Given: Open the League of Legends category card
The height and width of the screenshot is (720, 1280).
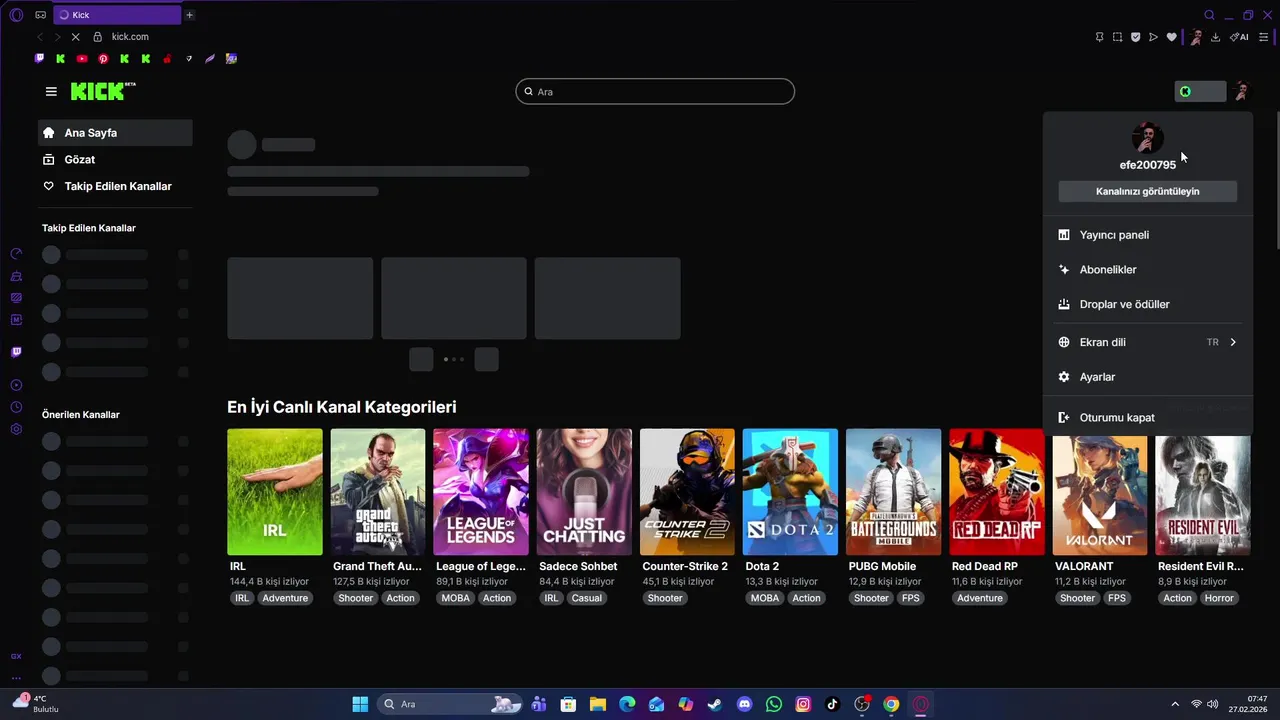Looking at the screenshot, I should (481, 492).
